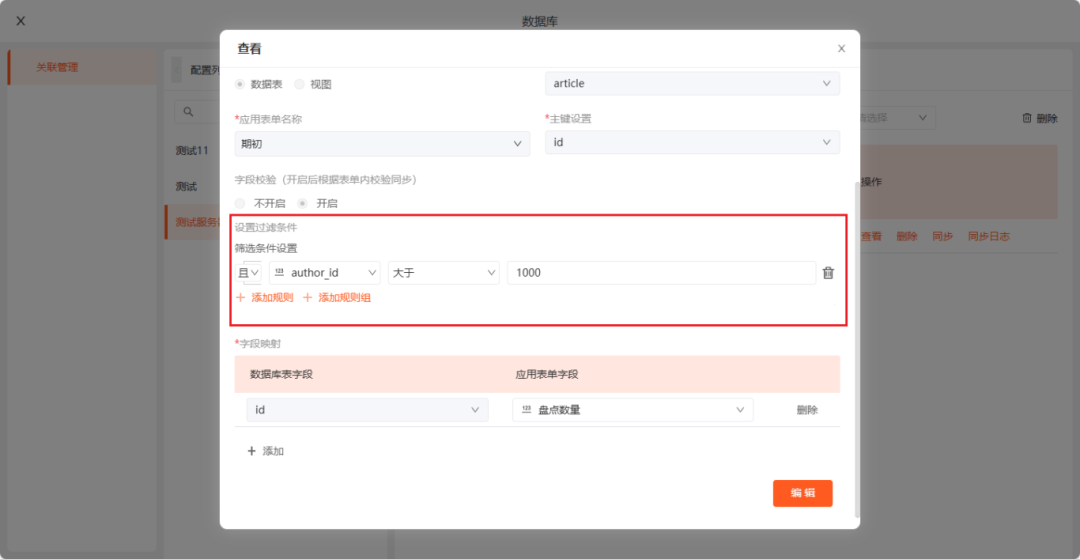Open the 应用表单名称 dropdown showing 期初
The height and width of the screenshot is (559, 1080).
382,143
